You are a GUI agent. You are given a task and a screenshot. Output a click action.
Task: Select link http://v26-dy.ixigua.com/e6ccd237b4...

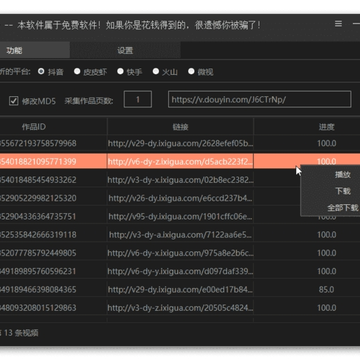pyautogui.click(x=180, y=198)
